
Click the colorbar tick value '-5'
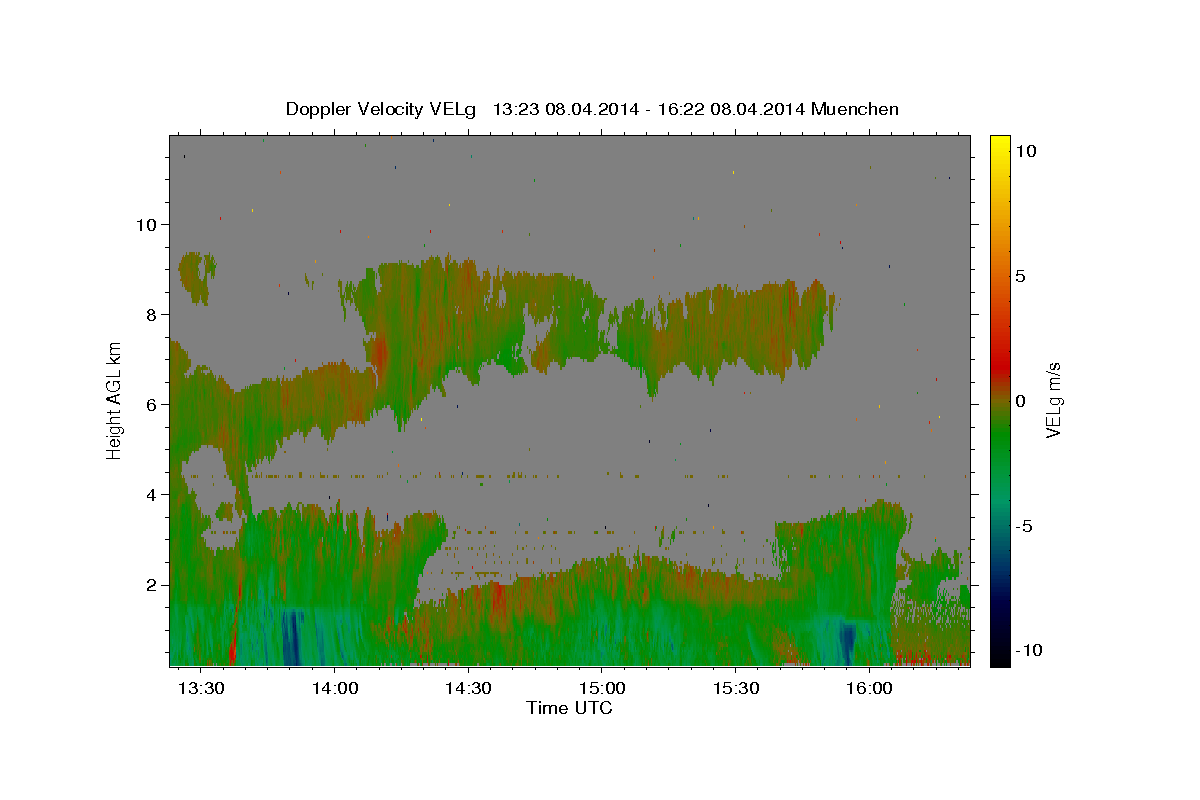1024,526
